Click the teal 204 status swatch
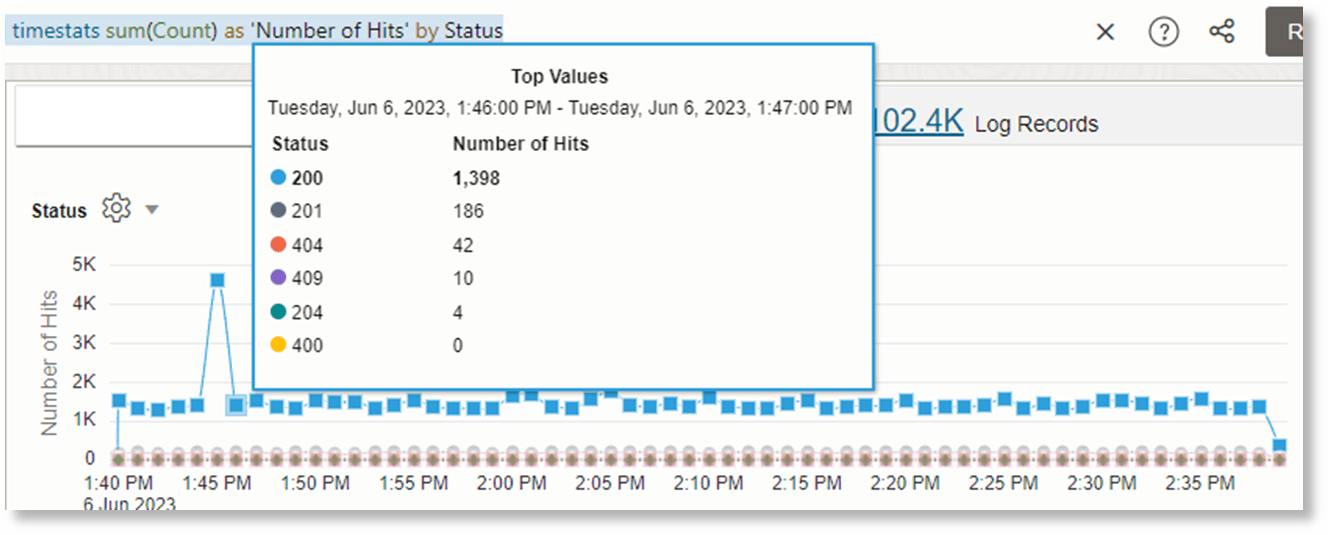 (279, 313)
